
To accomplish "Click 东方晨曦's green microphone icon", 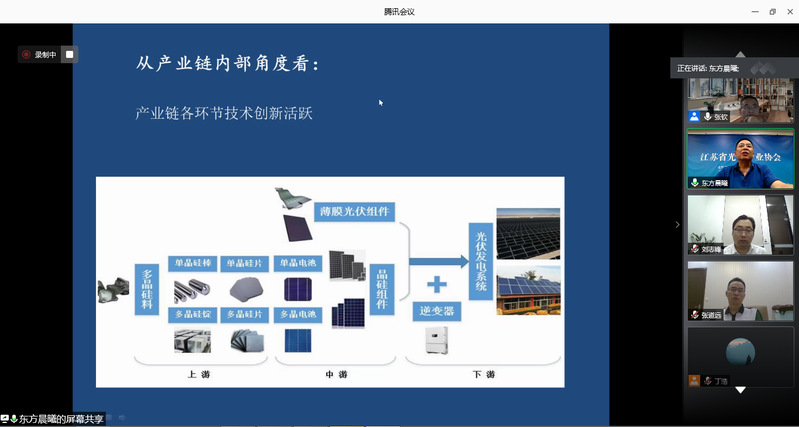I will (x=695, y=183).
